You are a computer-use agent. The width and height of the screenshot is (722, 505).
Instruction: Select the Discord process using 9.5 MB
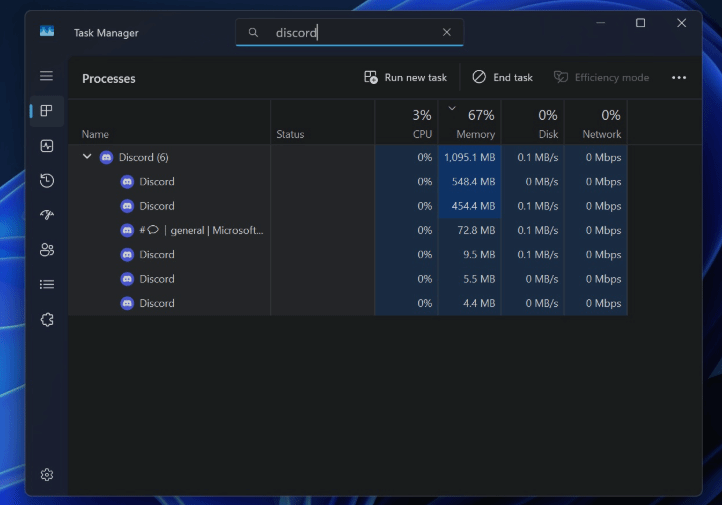pos(348,255)
